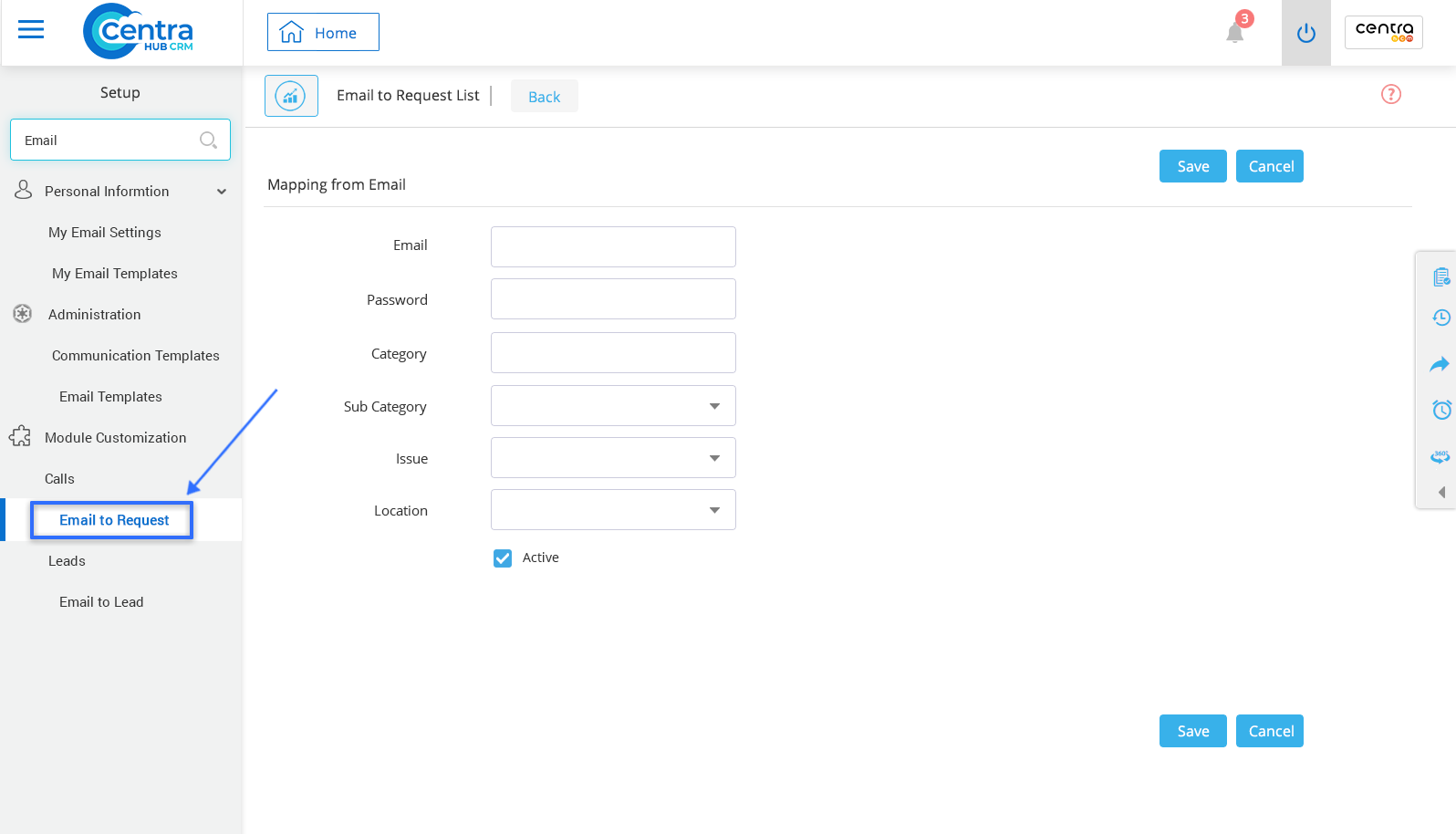Open the alarm reminder icon in the right panel
The height and width of the screenshot is (834, 1456).
1441,410
